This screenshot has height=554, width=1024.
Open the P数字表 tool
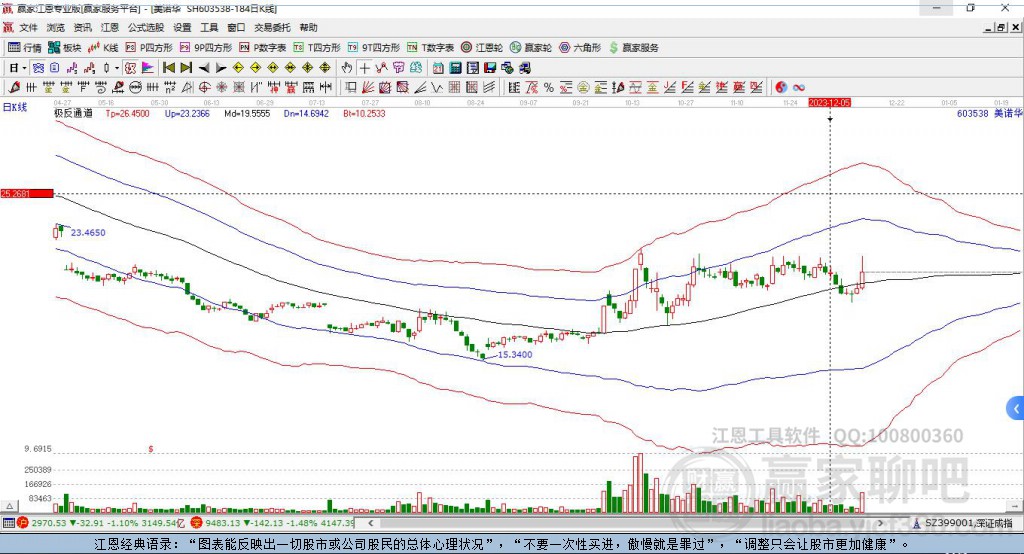pyautogui.click(x=263, y=48)
